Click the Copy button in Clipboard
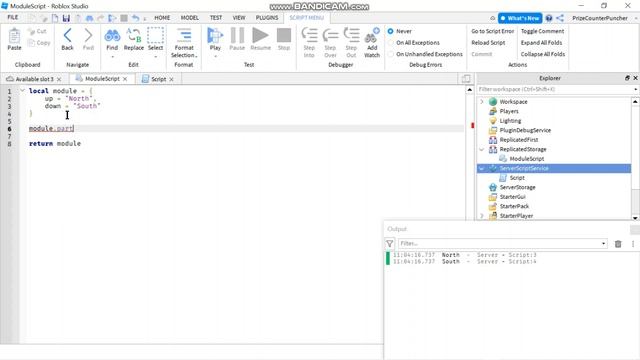This screenshot has width=640, height=360. click(38, 42)
